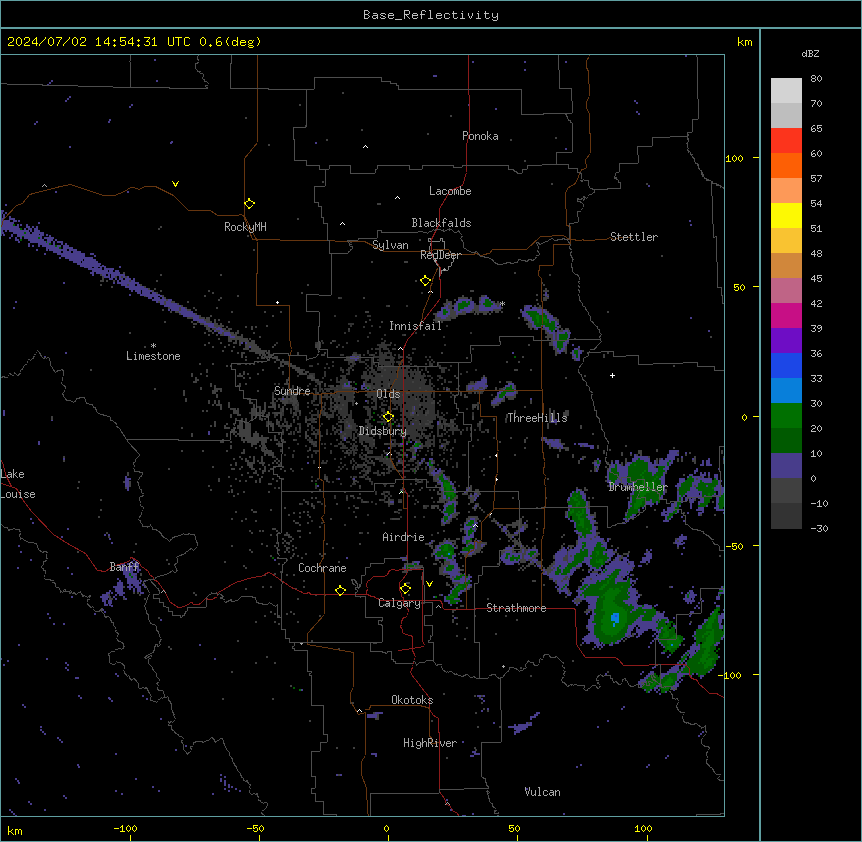Click the Cochrane town label
This screenshot has width=862, height=842.
(x=322, y=568)
